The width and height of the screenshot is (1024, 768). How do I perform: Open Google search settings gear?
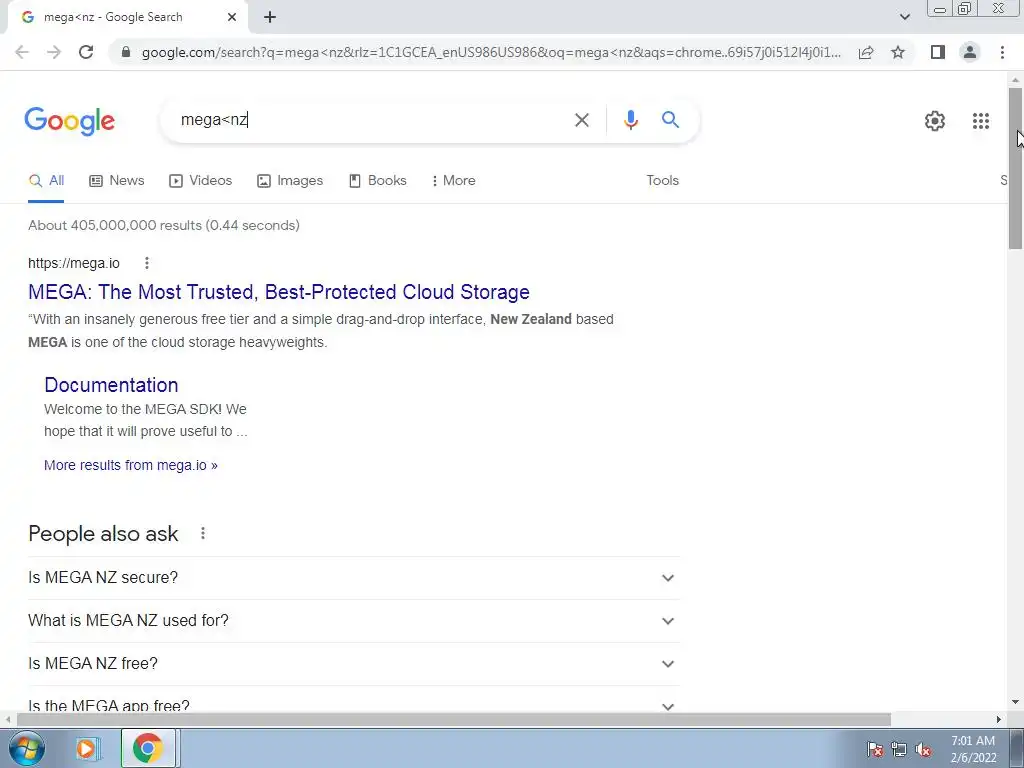coord(935,121)
